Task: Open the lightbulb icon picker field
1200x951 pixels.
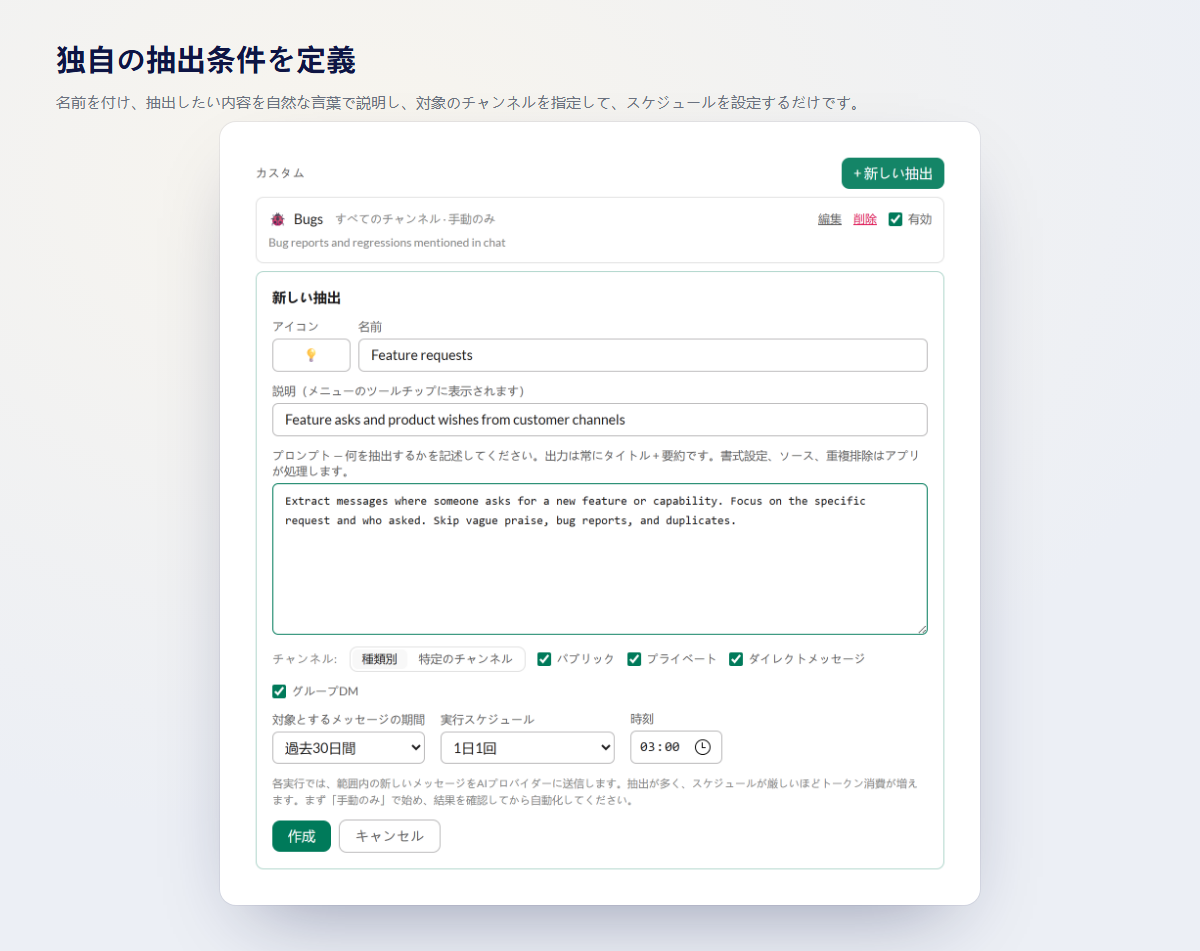Action: [311, 355]
